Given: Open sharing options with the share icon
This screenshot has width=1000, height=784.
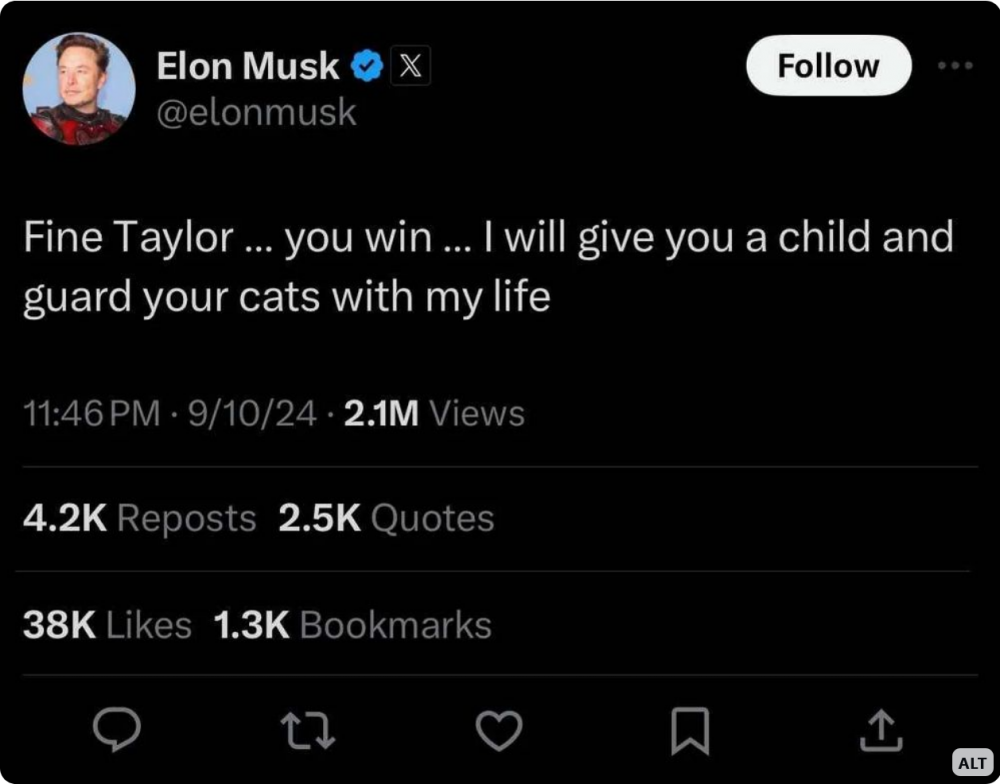Looking at the screenshot, I should 881,730.
